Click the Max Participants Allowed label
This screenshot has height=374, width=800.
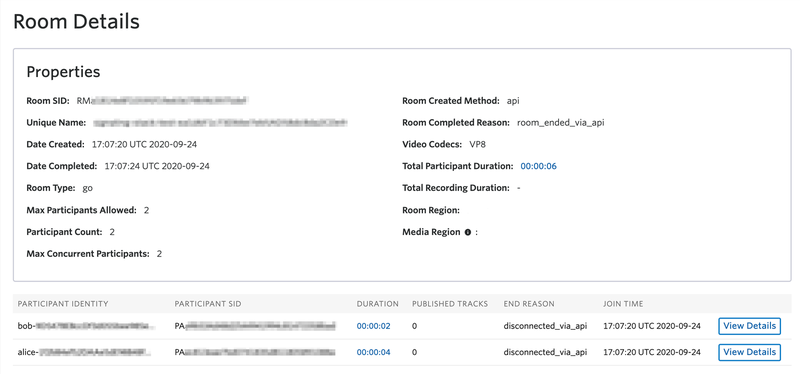click(x=82, y=210)
